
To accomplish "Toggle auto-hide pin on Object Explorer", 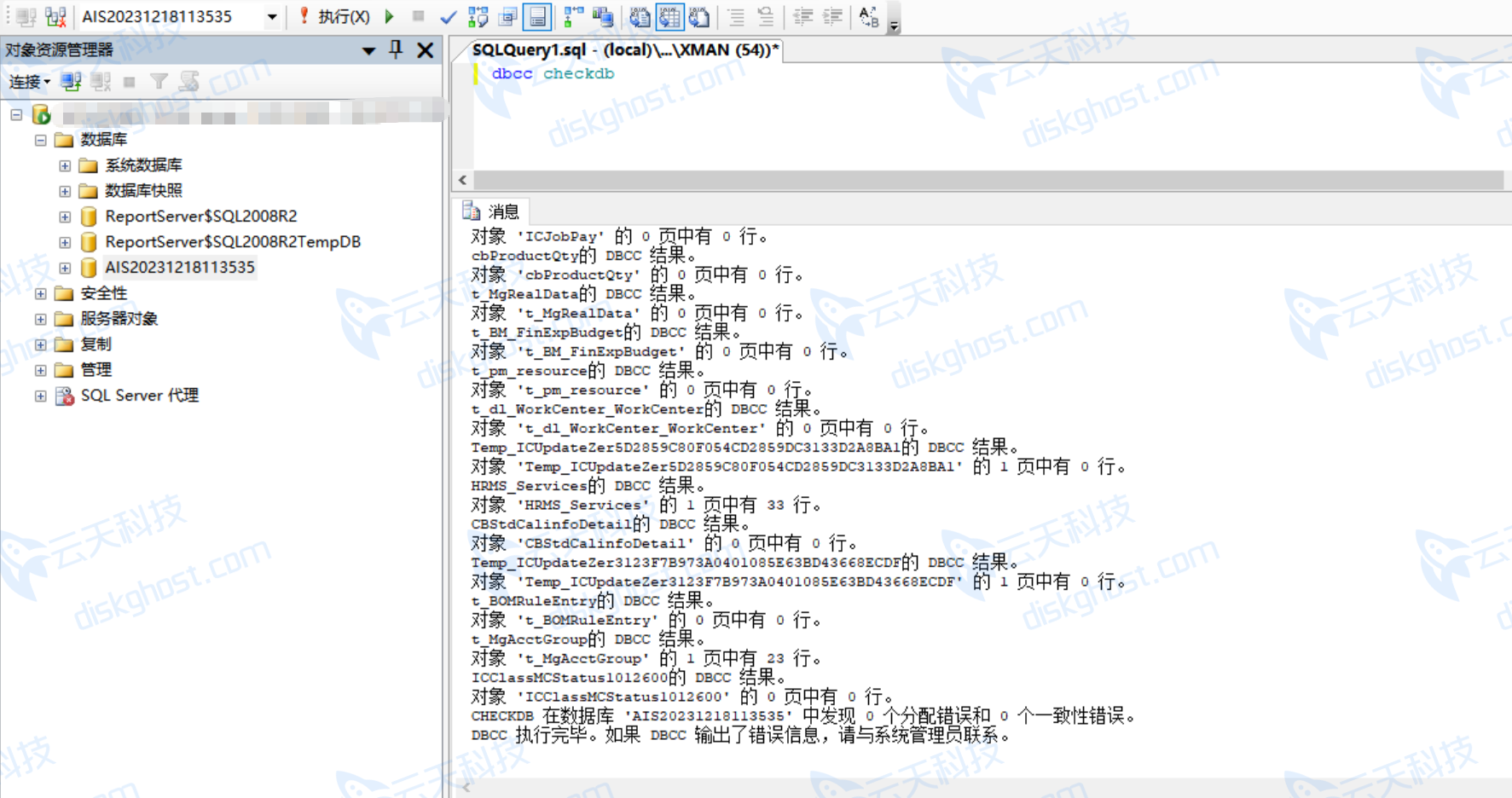I will coord(396,49).
